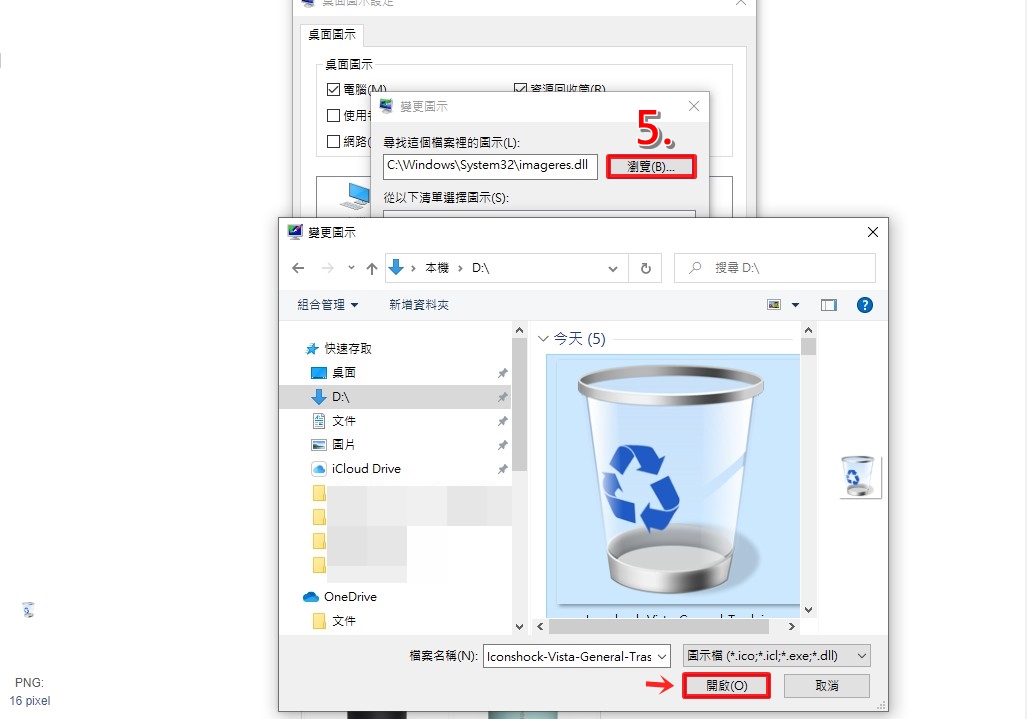Open 文件 under quick access

[x=344, y=420]
